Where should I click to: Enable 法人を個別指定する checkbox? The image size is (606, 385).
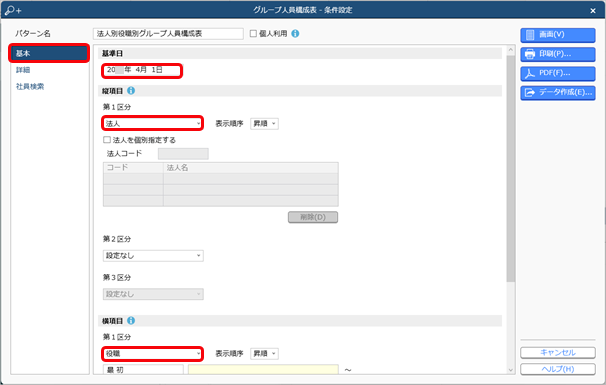point(107,140)
